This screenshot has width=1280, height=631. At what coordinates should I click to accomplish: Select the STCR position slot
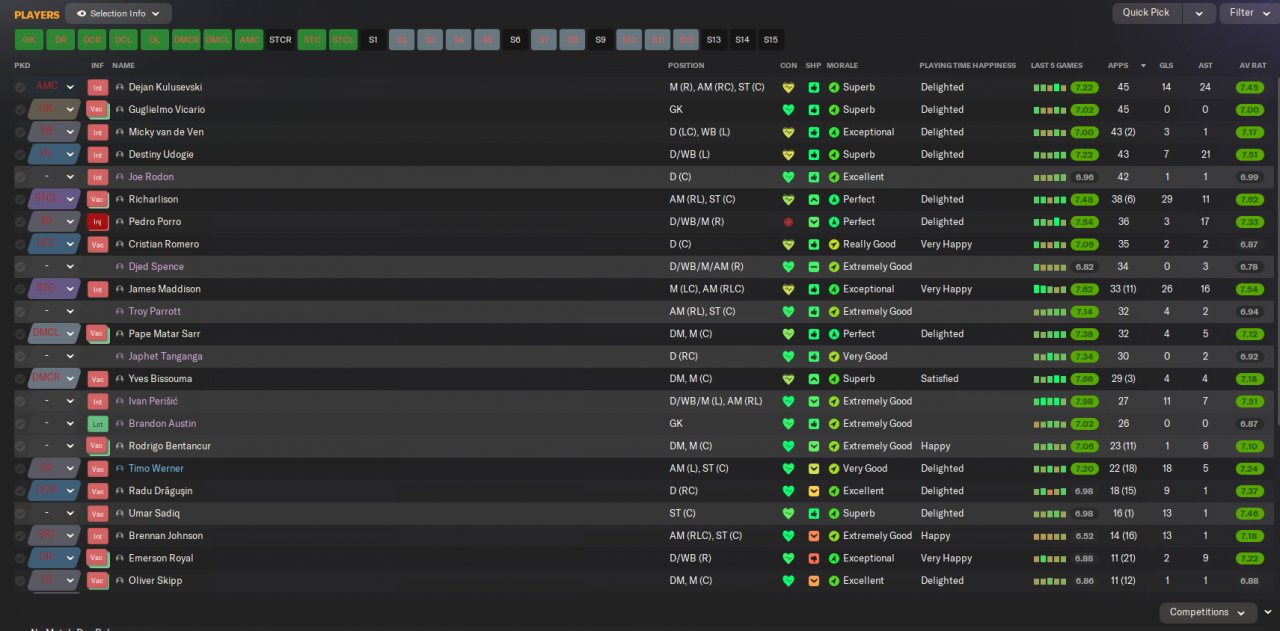point(280,40)
